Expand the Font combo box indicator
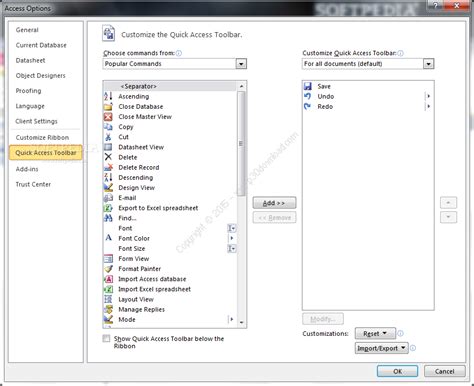The image size is (474, 386). [232, 228]
